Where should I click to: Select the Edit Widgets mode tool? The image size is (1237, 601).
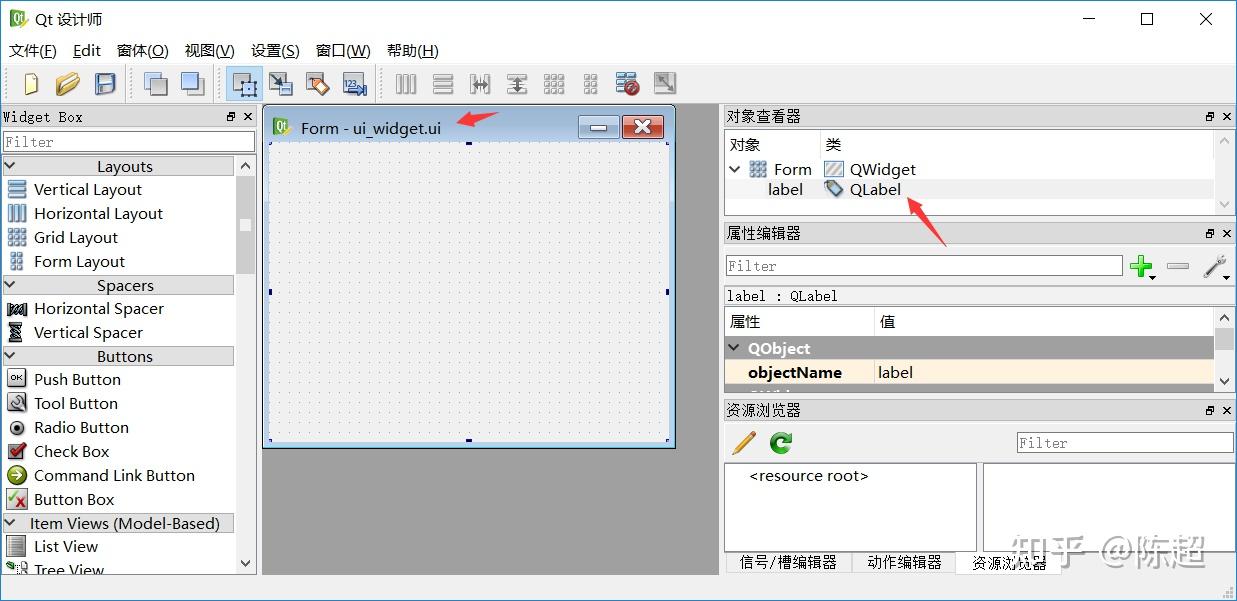[x=245, y=84]
